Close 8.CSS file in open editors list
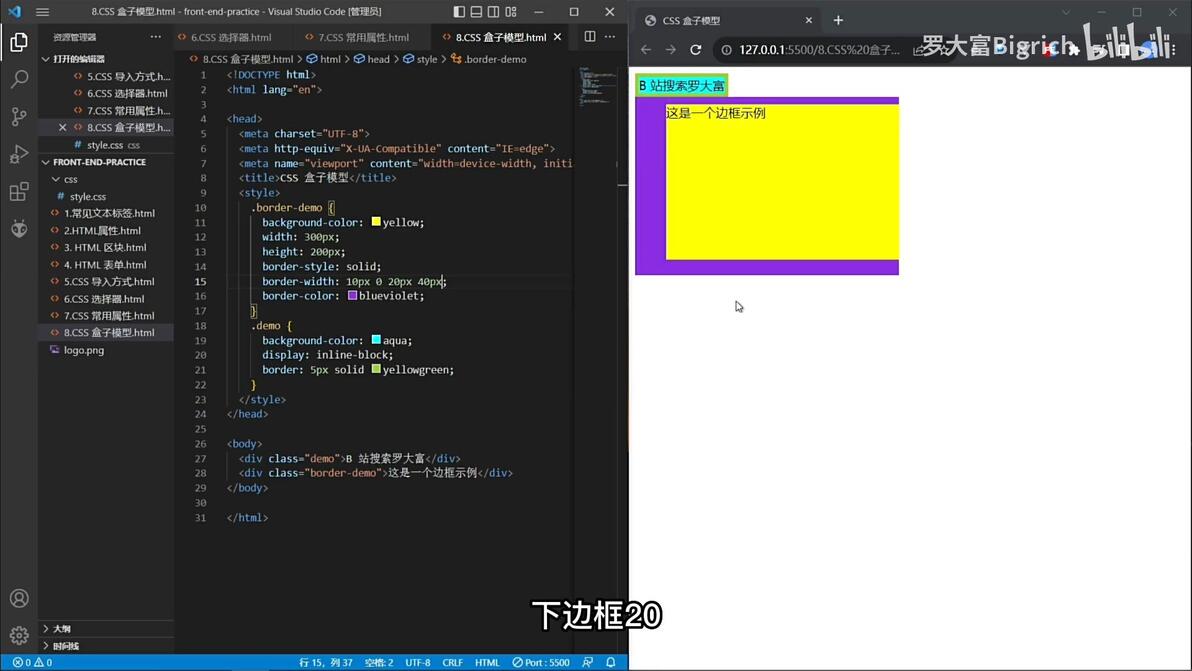The width and height of the screenshot is (1192, 671). (x=62, y=127)
